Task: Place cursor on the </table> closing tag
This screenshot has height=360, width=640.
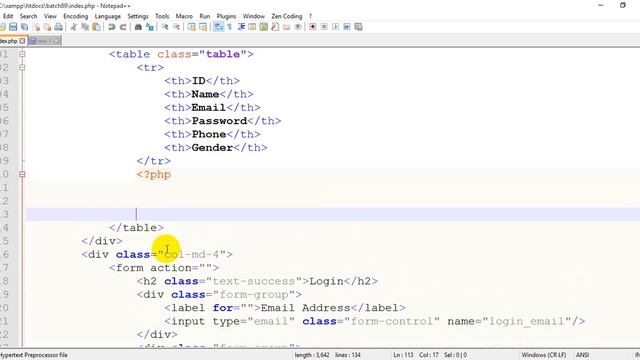Action: [x=136, y=228]
